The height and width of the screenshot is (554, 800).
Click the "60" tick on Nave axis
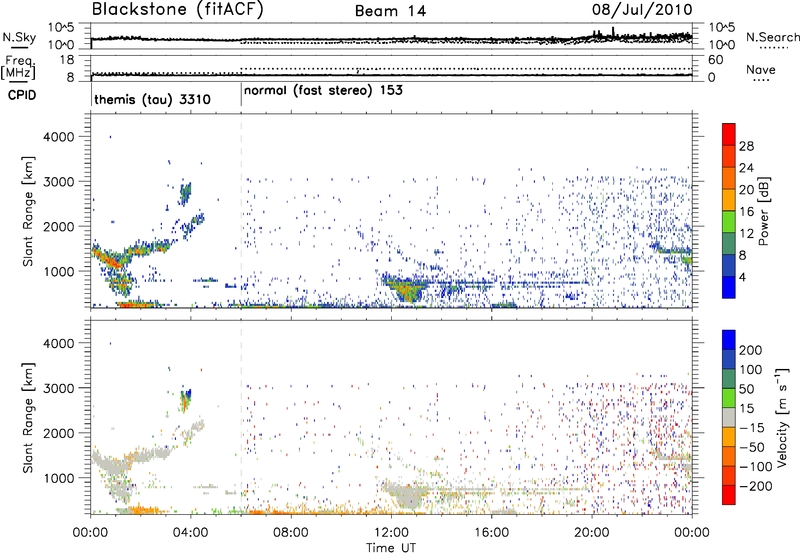(716, 60)
